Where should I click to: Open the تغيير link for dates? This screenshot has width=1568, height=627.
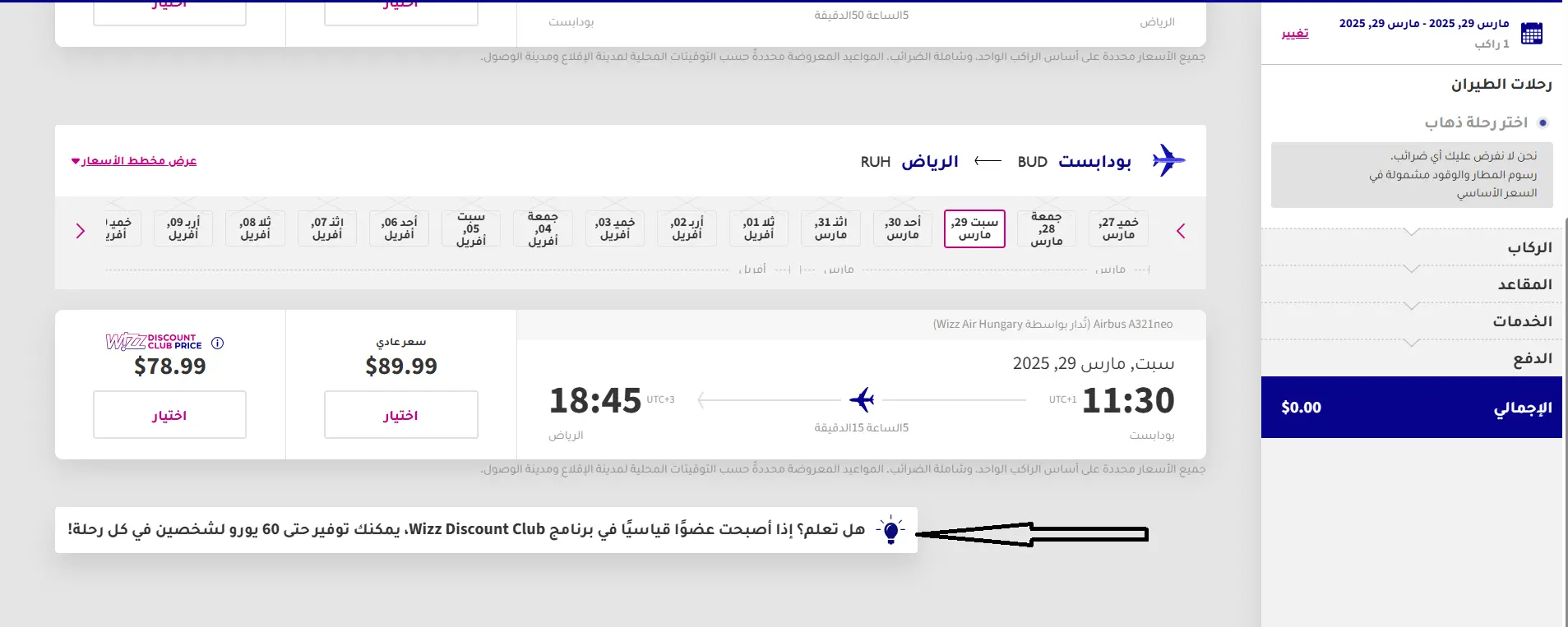click(x=1295, y=33)
